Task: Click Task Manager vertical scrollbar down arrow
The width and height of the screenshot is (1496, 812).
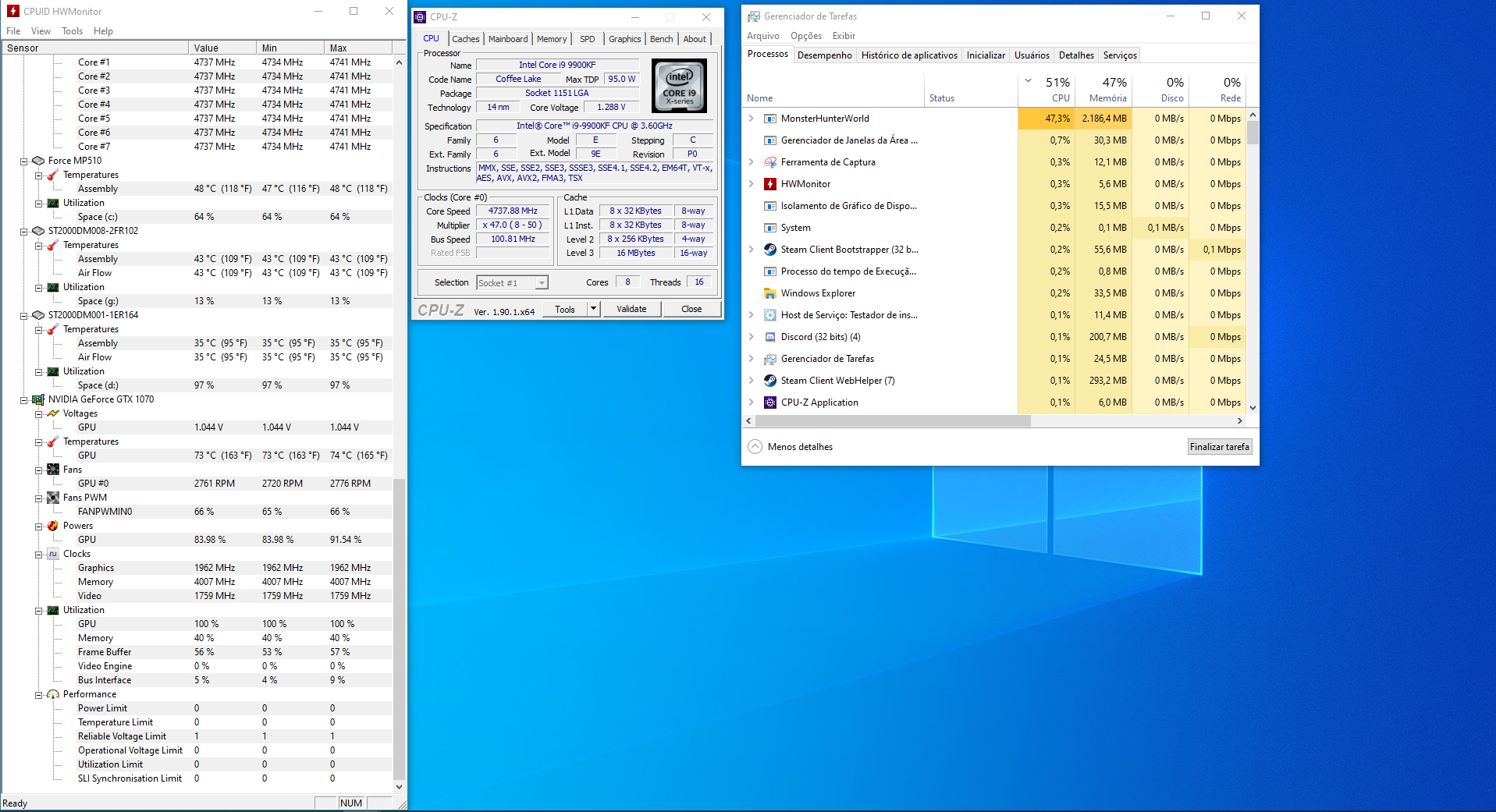Action: (1253, 407)
